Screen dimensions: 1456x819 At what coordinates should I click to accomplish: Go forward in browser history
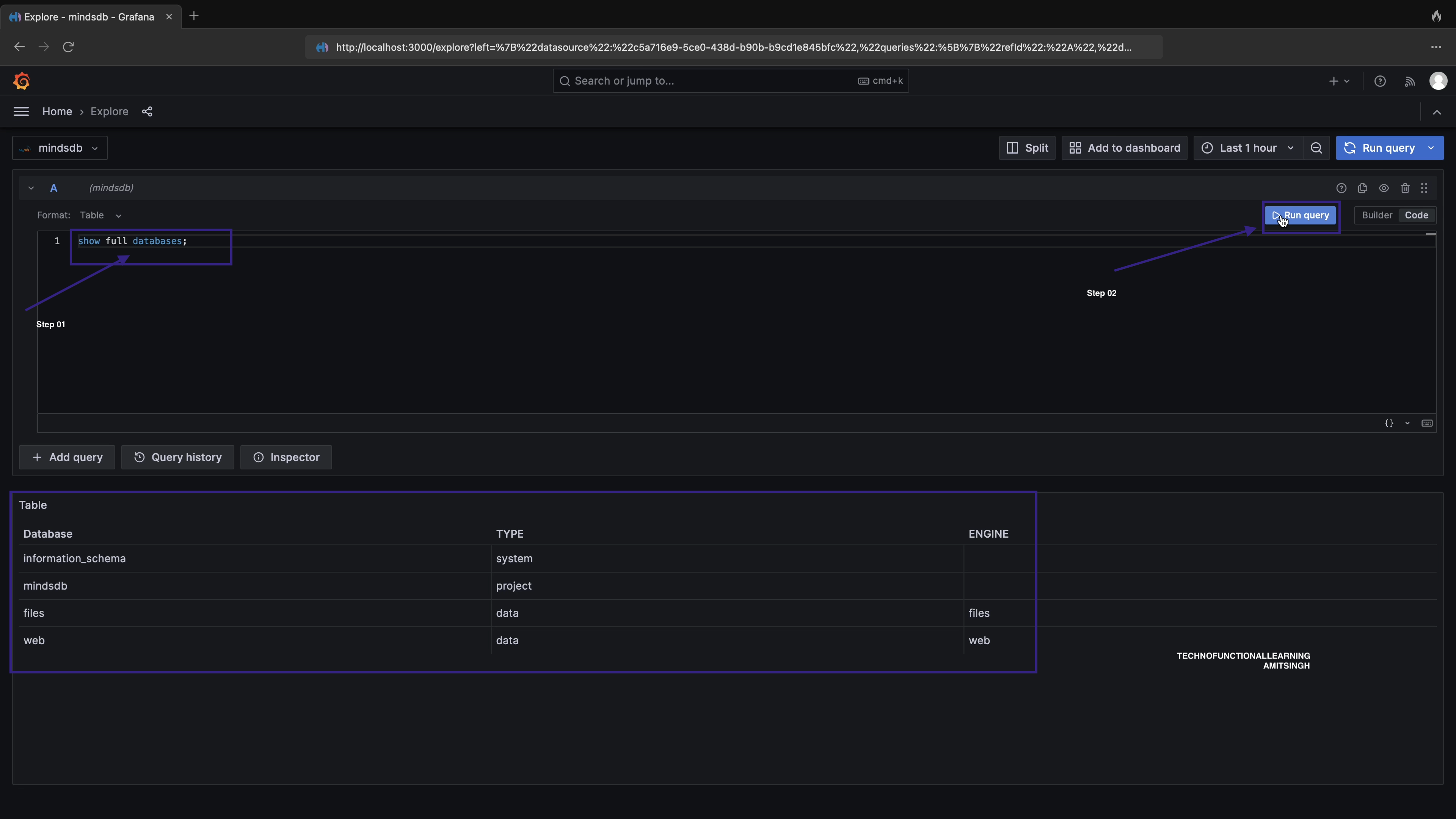click(44, 47)
